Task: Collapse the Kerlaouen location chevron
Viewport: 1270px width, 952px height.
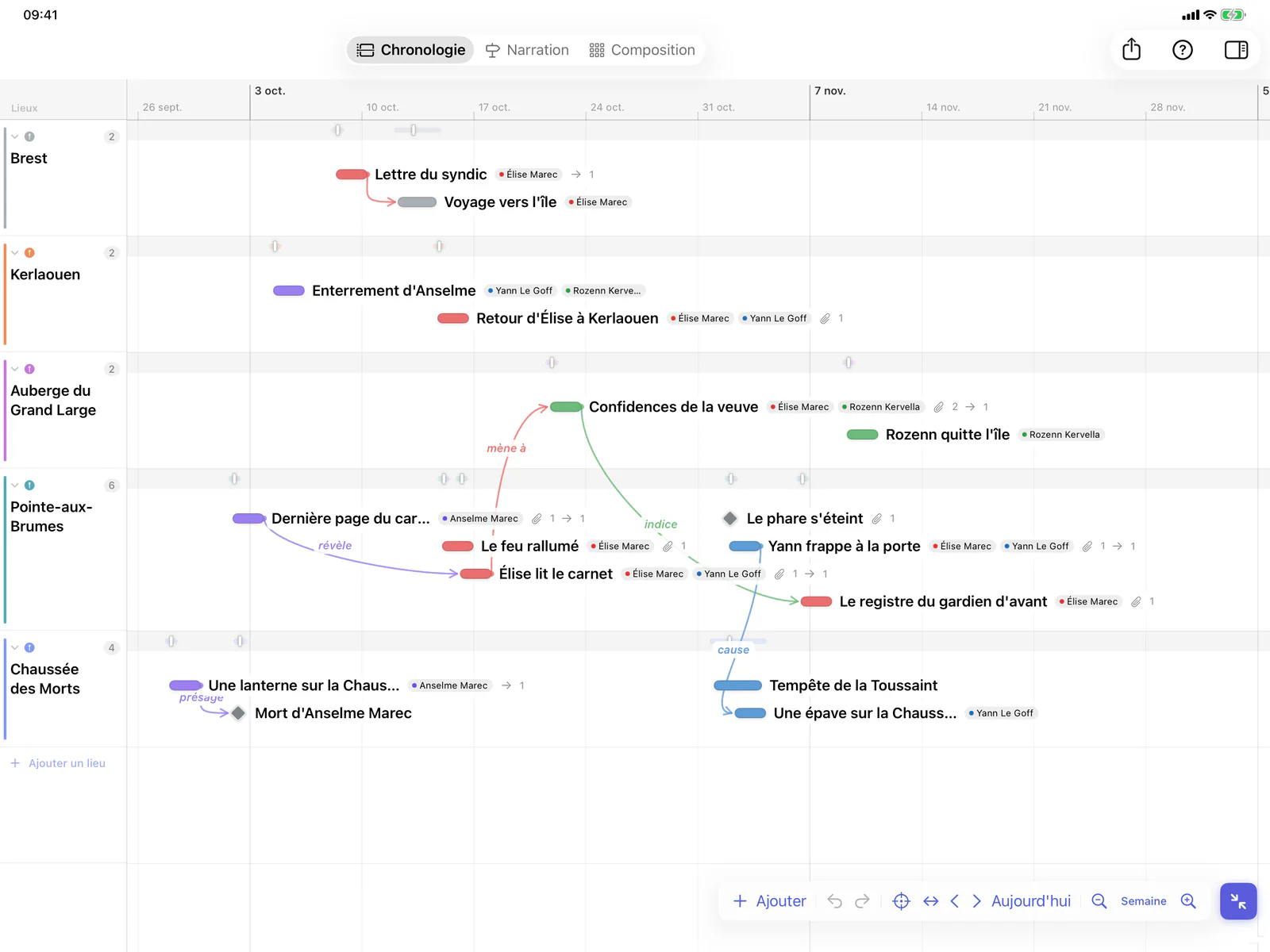Action: click(15, 253)
